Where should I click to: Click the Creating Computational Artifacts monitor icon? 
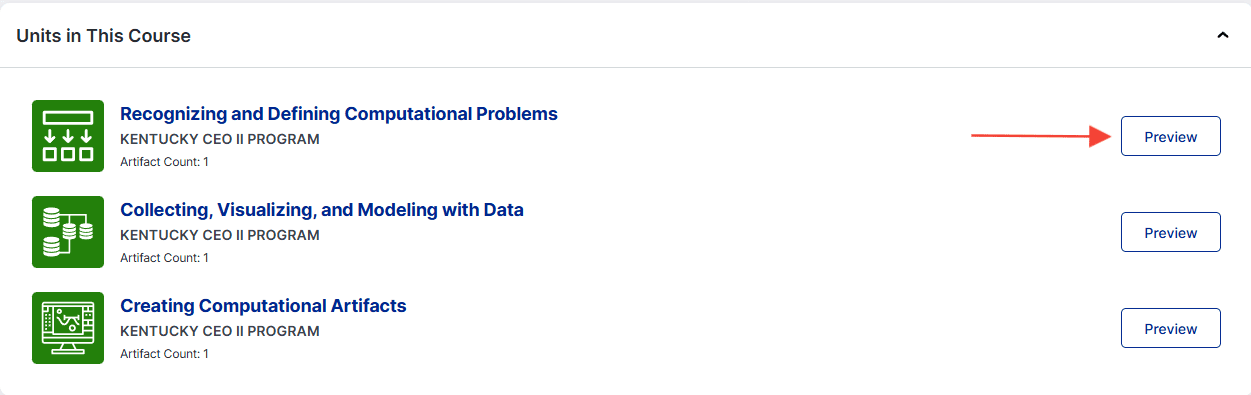pyautogui.click(x=68, y=328)
